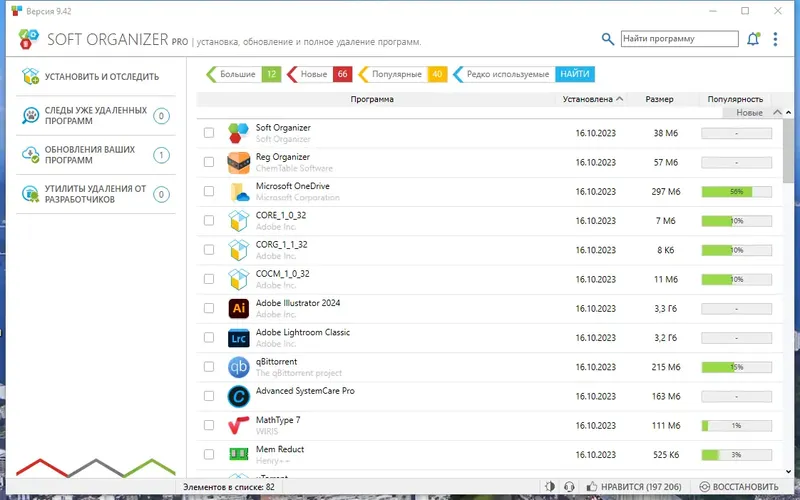Click the Восстановить button
Image resolution: width=800 pixels, height=500 pixels.
point(739,487)
